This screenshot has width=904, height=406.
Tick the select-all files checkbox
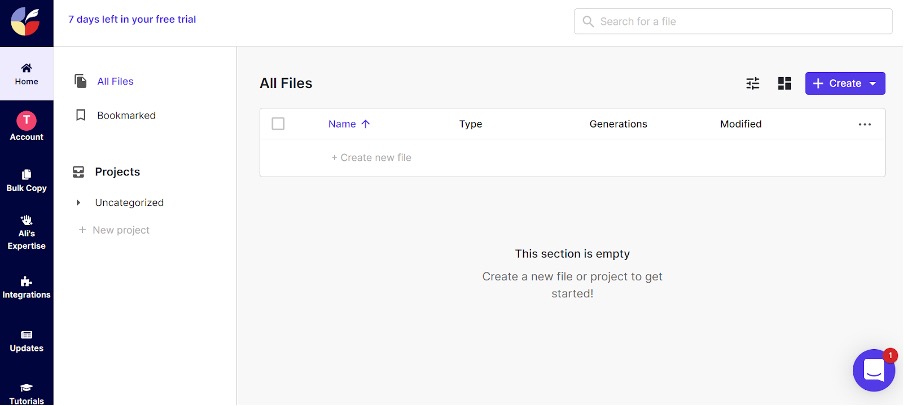point(278,124)
